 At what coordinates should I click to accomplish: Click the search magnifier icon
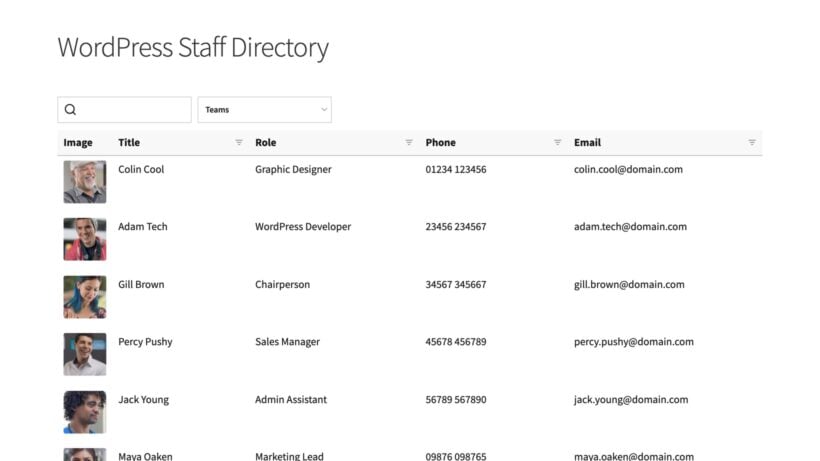coord(70,109)
